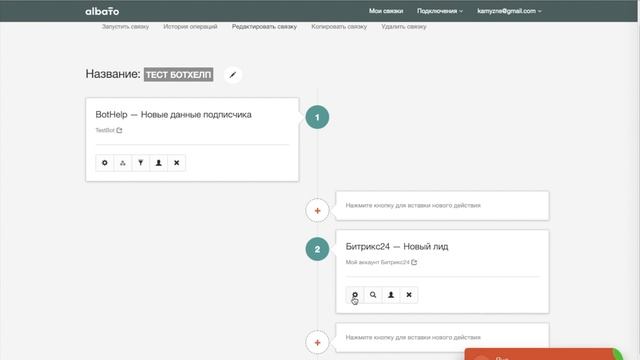Image resolution: width=640 pixels, height=360 pixels.
Task: Click the user icon on Битрикс24 step
Action: pyautogui.click(x=391, y=295)
